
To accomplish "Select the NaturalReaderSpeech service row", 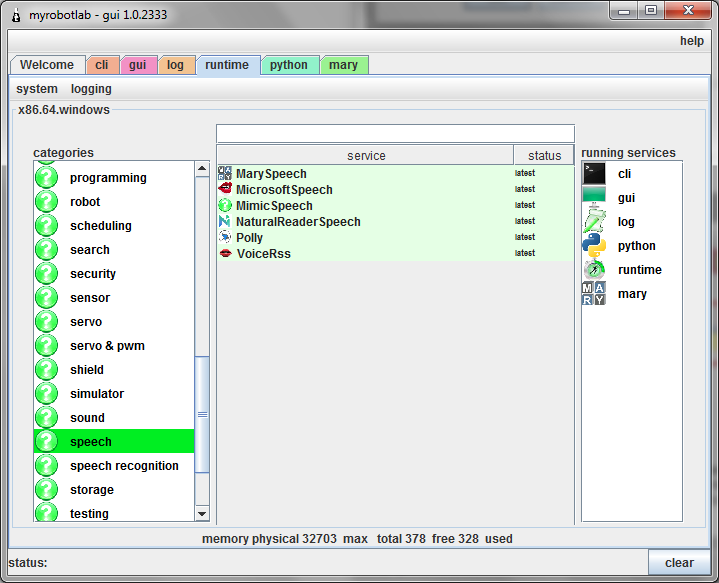I will pos(395,222).
